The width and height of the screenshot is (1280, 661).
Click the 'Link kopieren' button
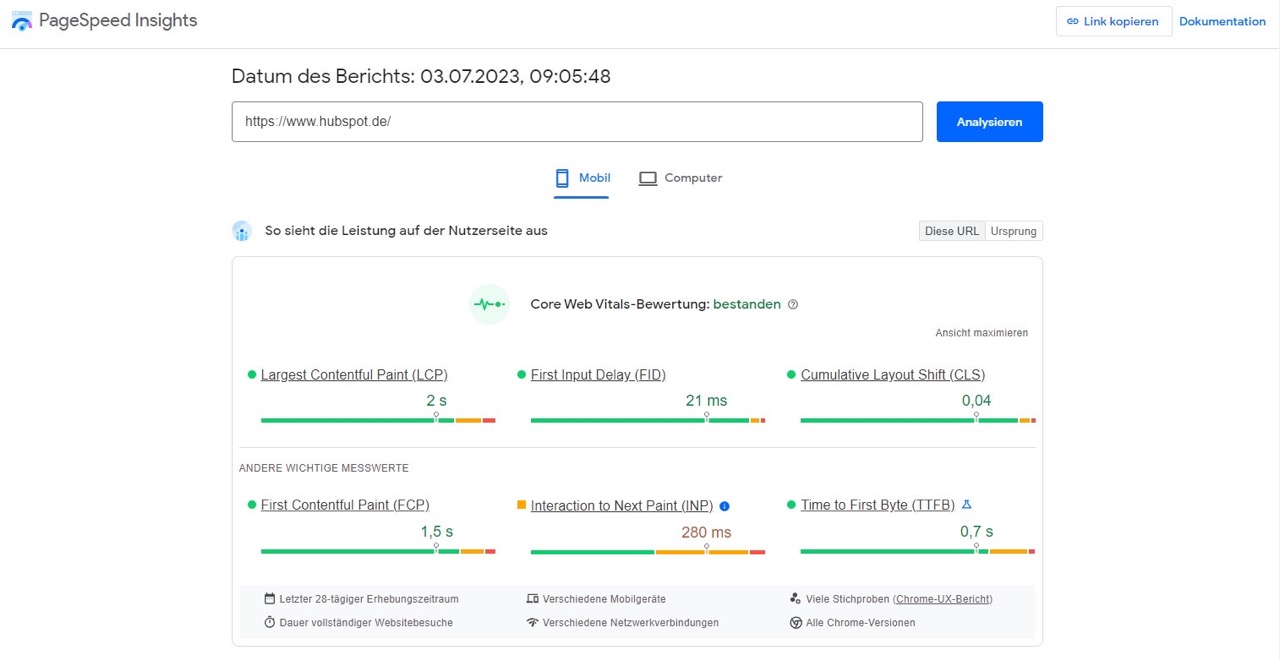1113,21
